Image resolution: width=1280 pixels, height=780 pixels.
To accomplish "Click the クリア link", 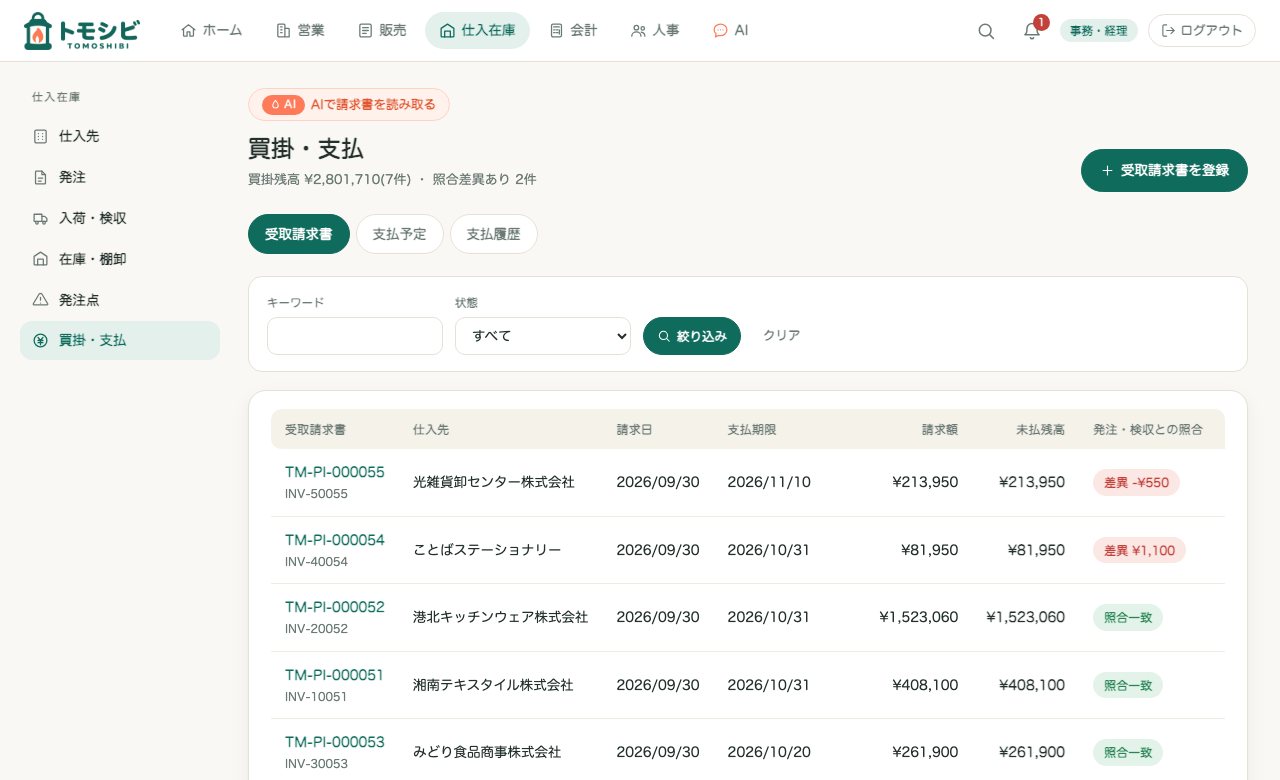I will click(782, 336).
